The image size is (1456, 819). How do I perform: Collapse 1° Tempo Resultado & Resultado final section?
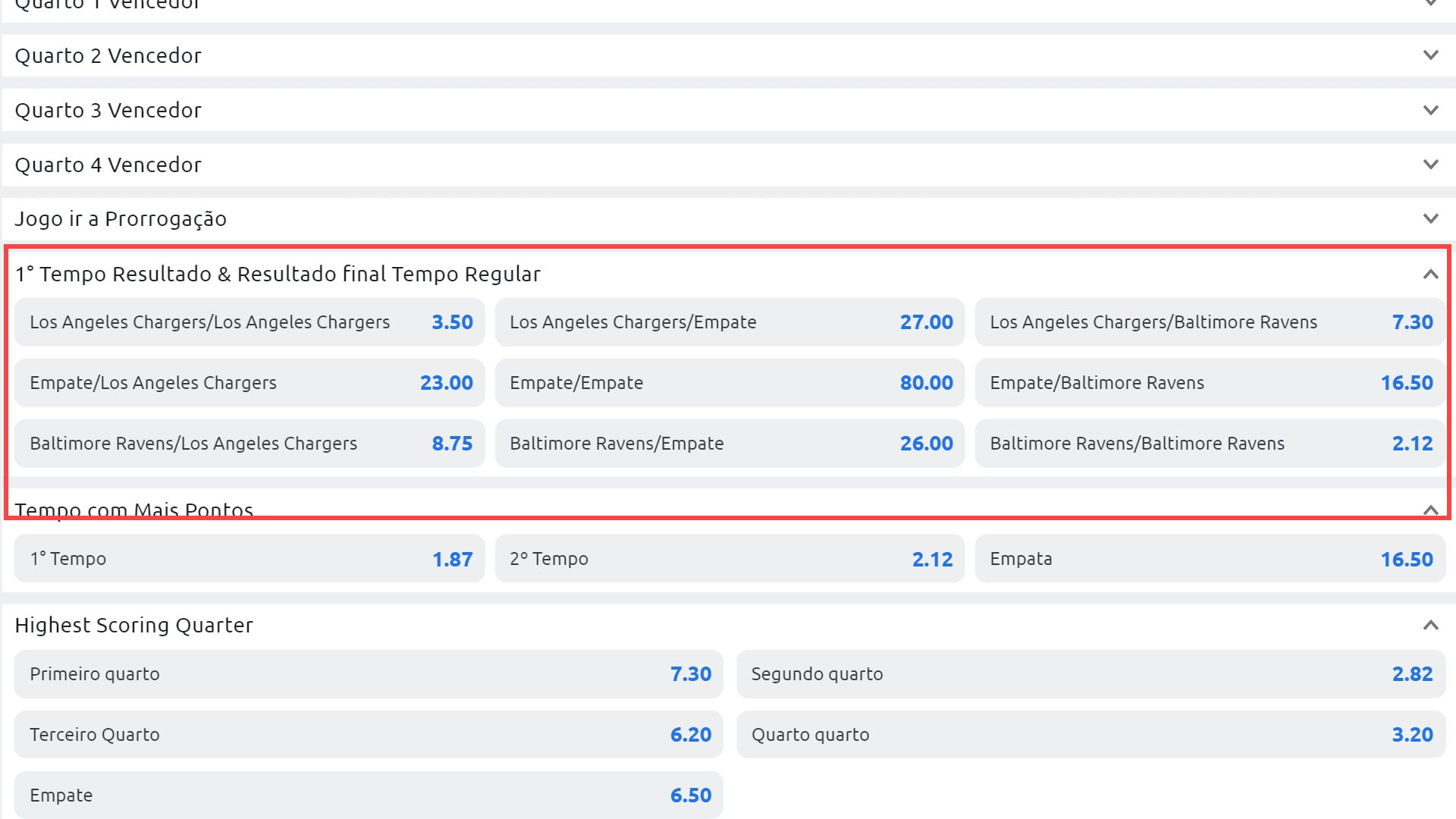[1430, 274]
